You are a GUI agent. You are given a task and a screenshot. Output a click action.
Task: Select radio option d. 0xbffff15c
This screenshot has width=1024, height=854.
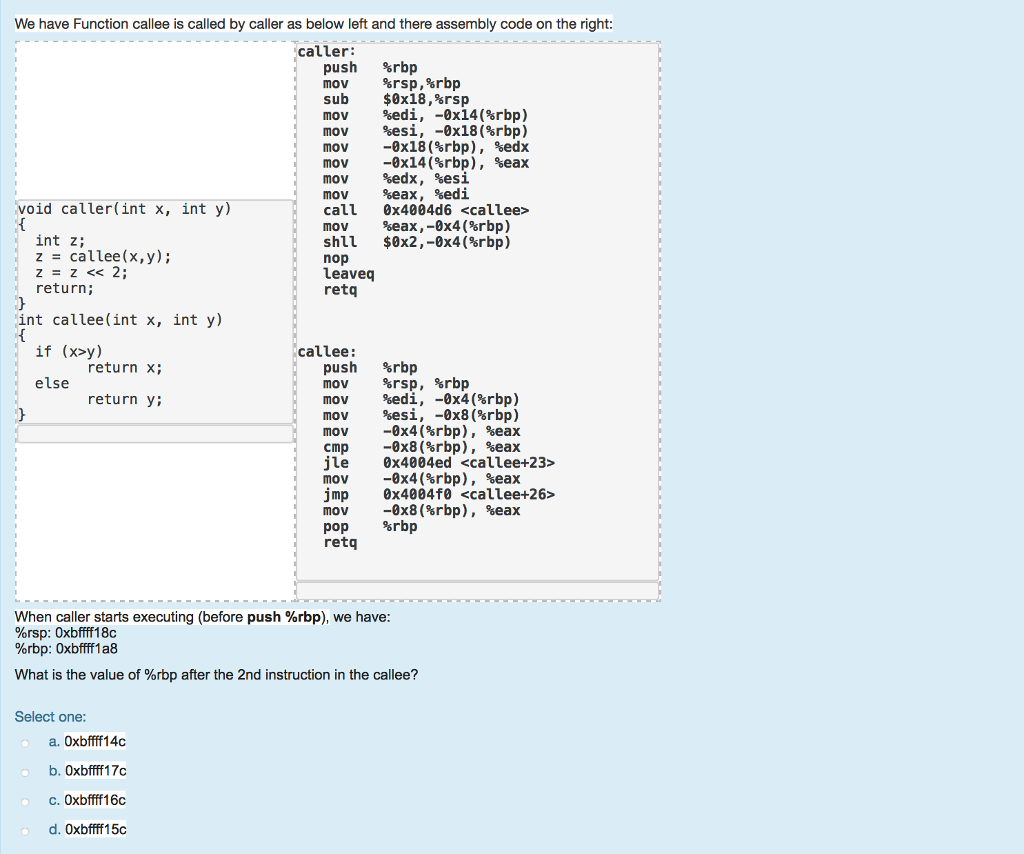pos(25,830)
